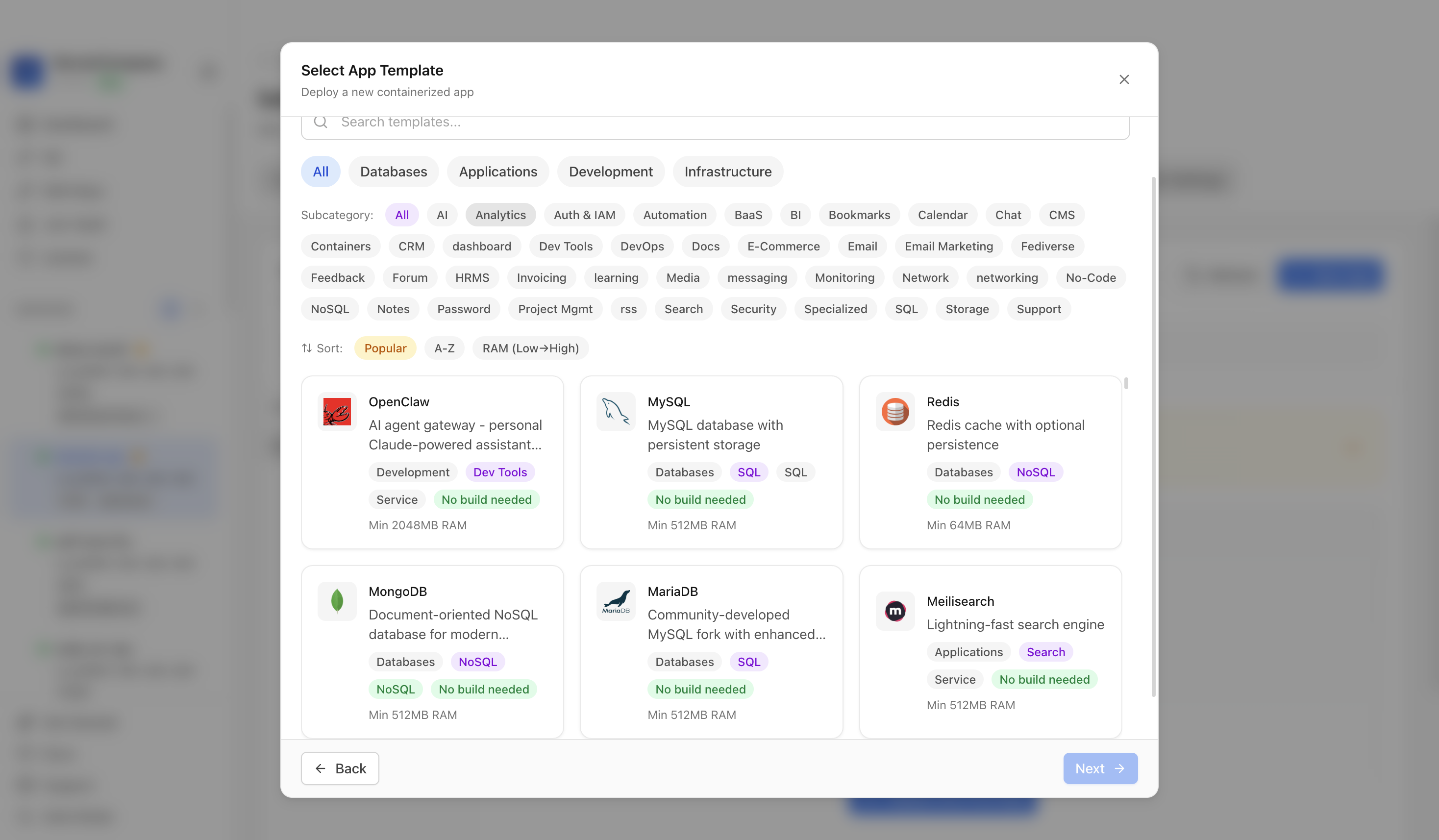Click the MongoDB leaf logo
The width and height of the screenshot is (1439, 840).
[337, 601]
